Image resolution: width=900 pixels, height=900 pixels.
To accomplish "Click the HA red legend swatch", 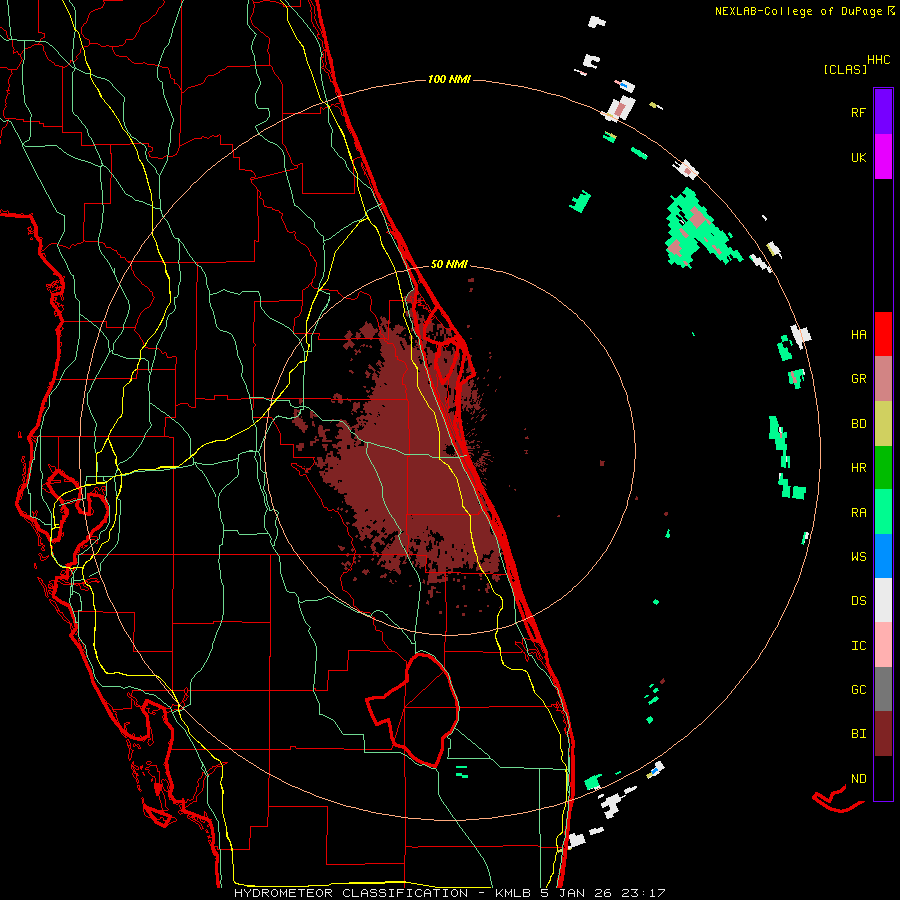I will pyautogui.click(x=883, y=334).
